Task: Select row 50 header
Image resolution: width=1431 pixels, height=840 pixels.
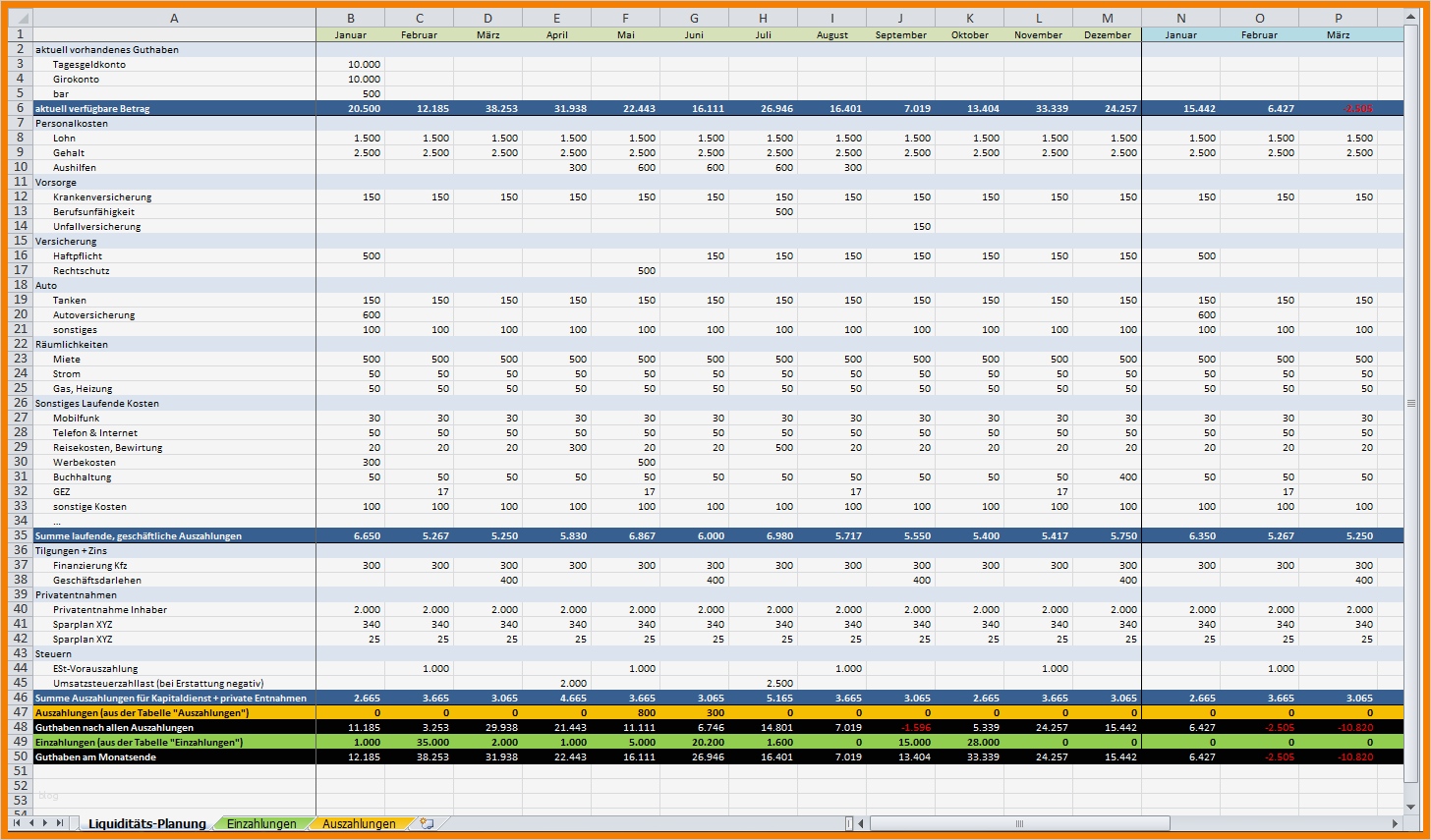Action: pos(20,756)
